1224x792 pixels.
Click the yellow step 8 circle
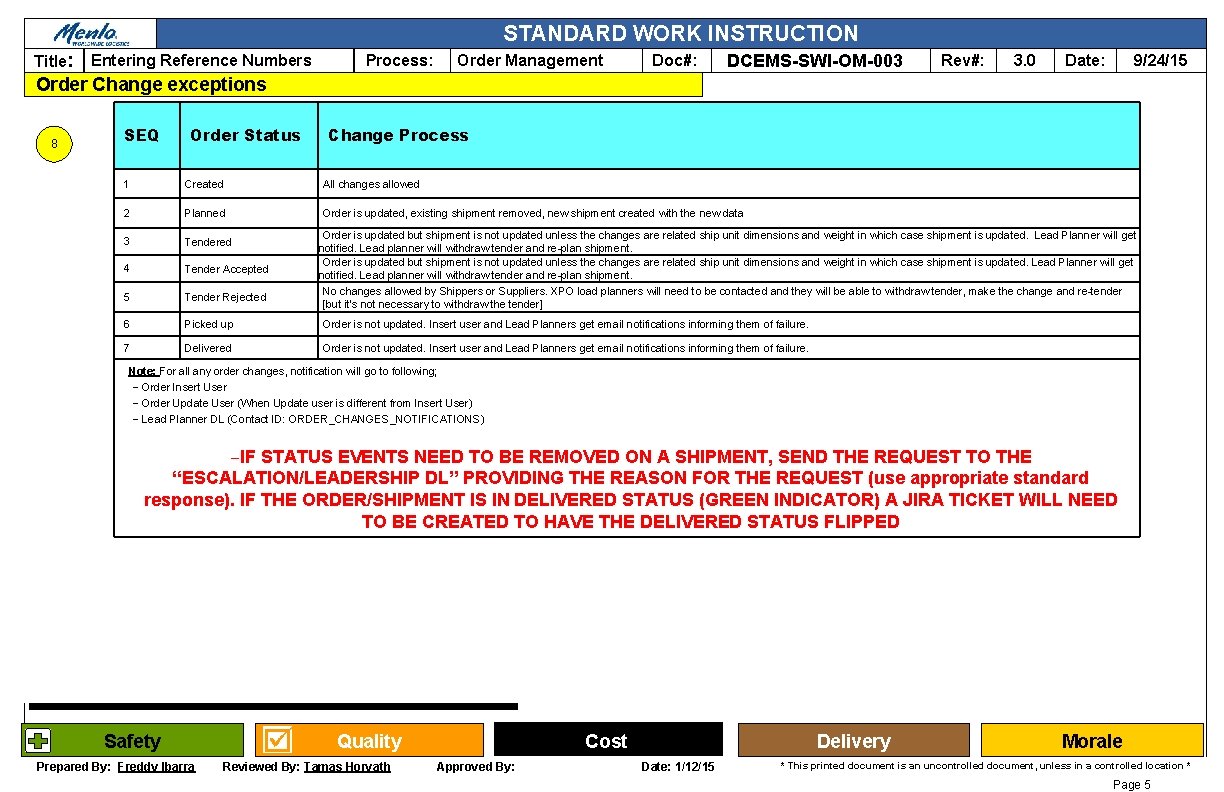[x=54, y=145]
